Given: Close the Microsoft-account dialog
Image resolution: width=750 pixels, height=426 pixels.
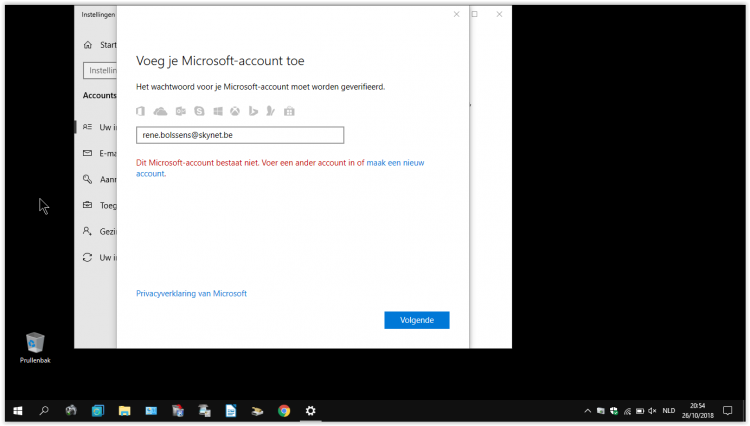Looking at the screenshot, I should pos(456,14).
